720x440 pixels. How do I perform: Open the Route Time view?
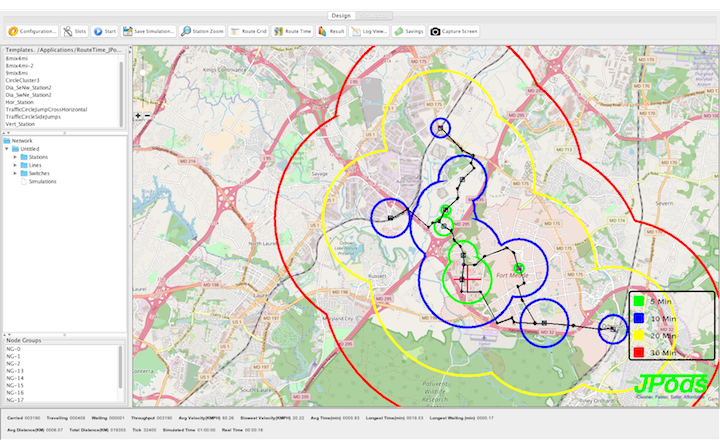pyautogui.click(x=293, y=31)
